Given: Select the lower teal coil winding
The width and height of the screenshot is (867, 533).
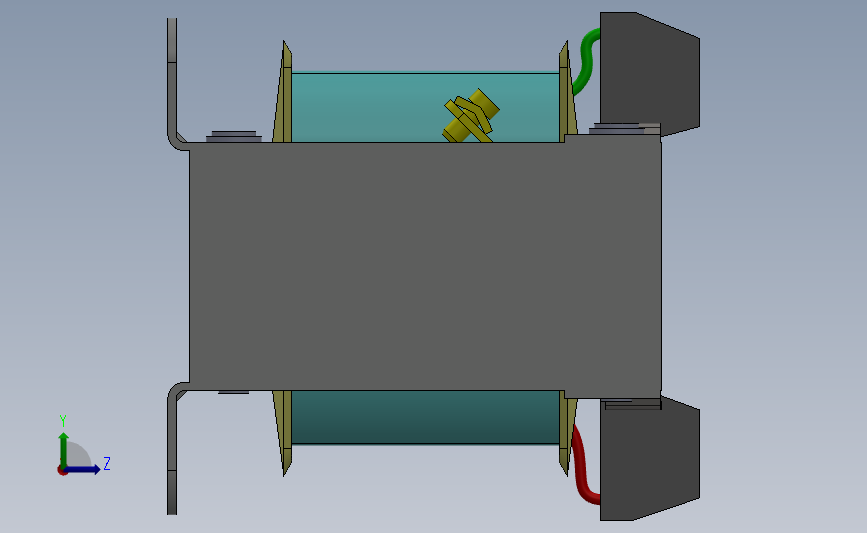Looking at the screenshot, I should point(425,417).
